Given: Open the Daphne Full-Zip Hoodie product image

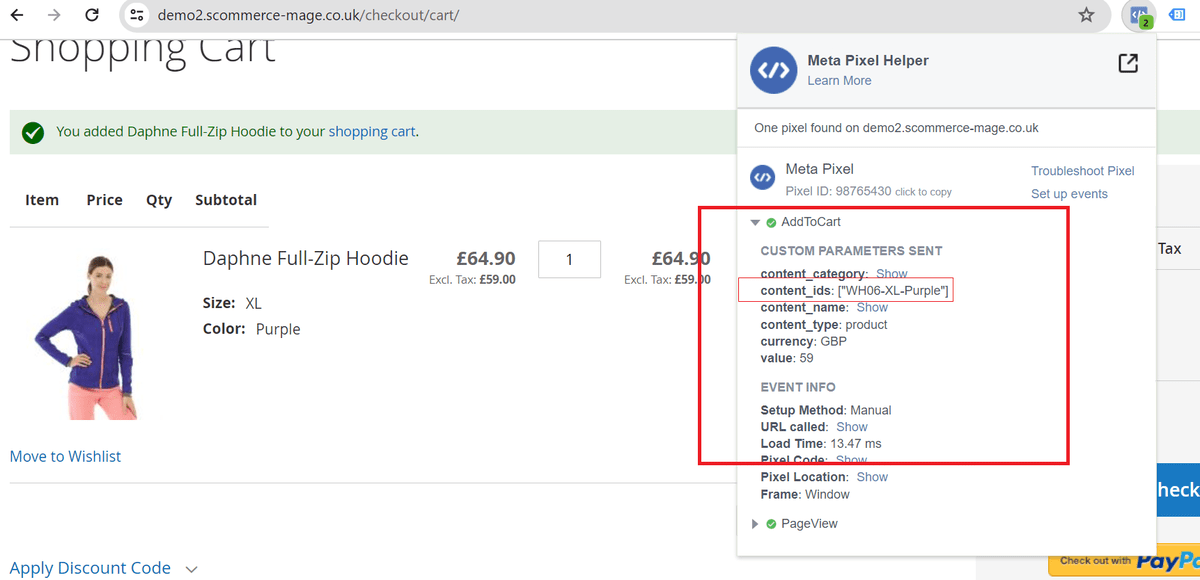Looking at the screenshot, I should pos(86,335).
